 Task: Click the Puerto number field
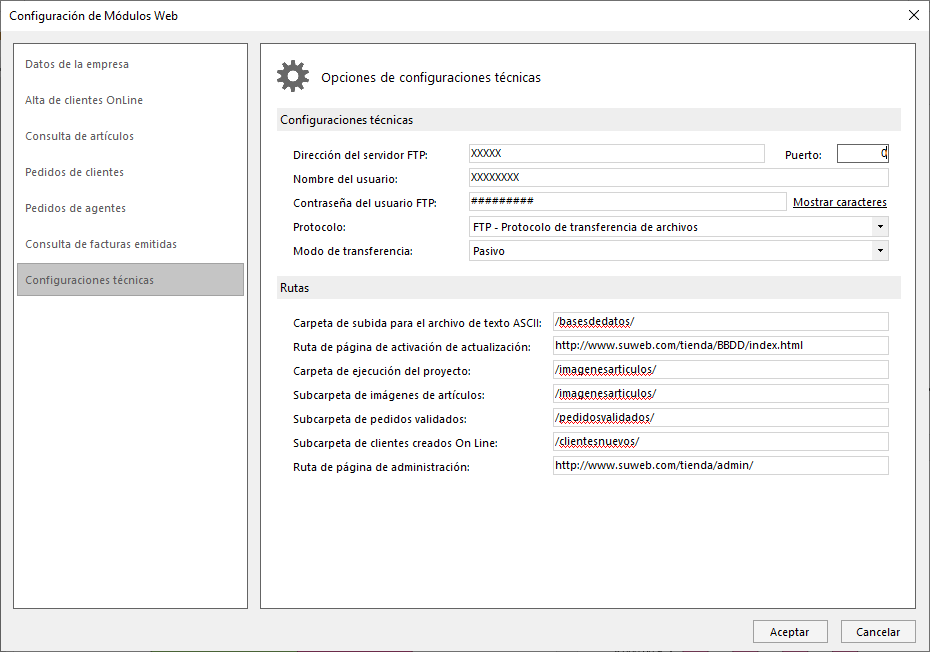pos(862,154)
